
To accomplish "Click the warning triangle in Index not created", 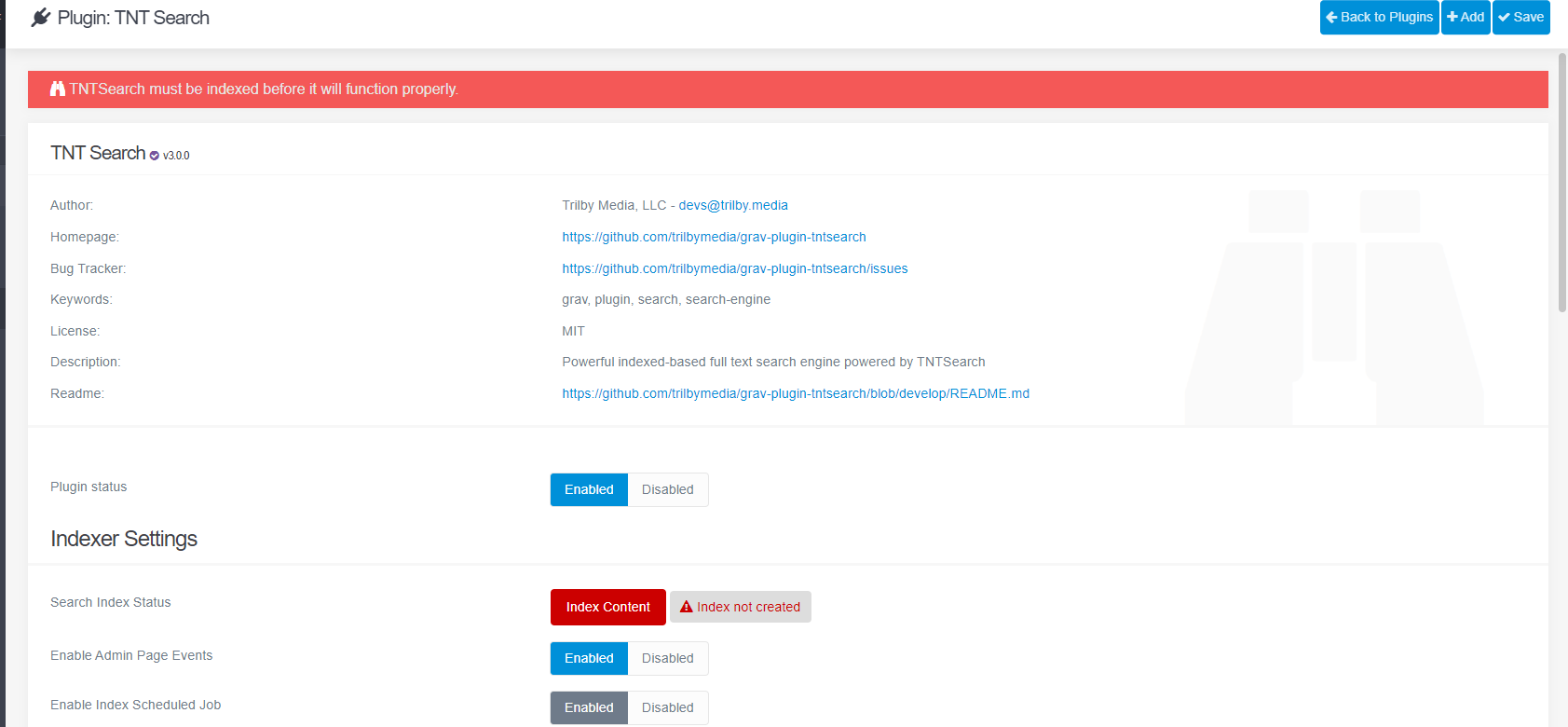I will [x=687, y=607].
